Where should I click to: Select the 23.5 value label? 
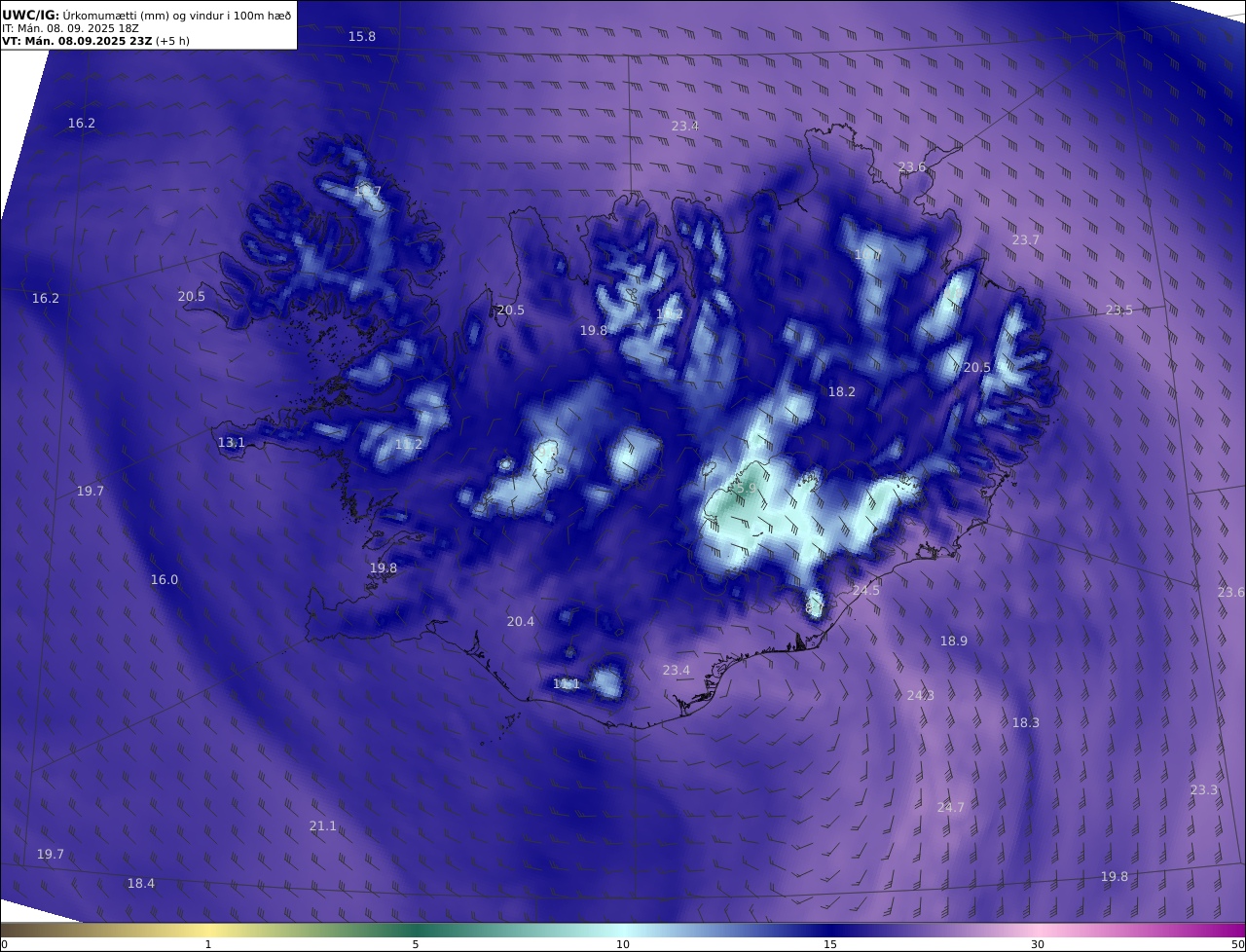[x=1119, y=310]
